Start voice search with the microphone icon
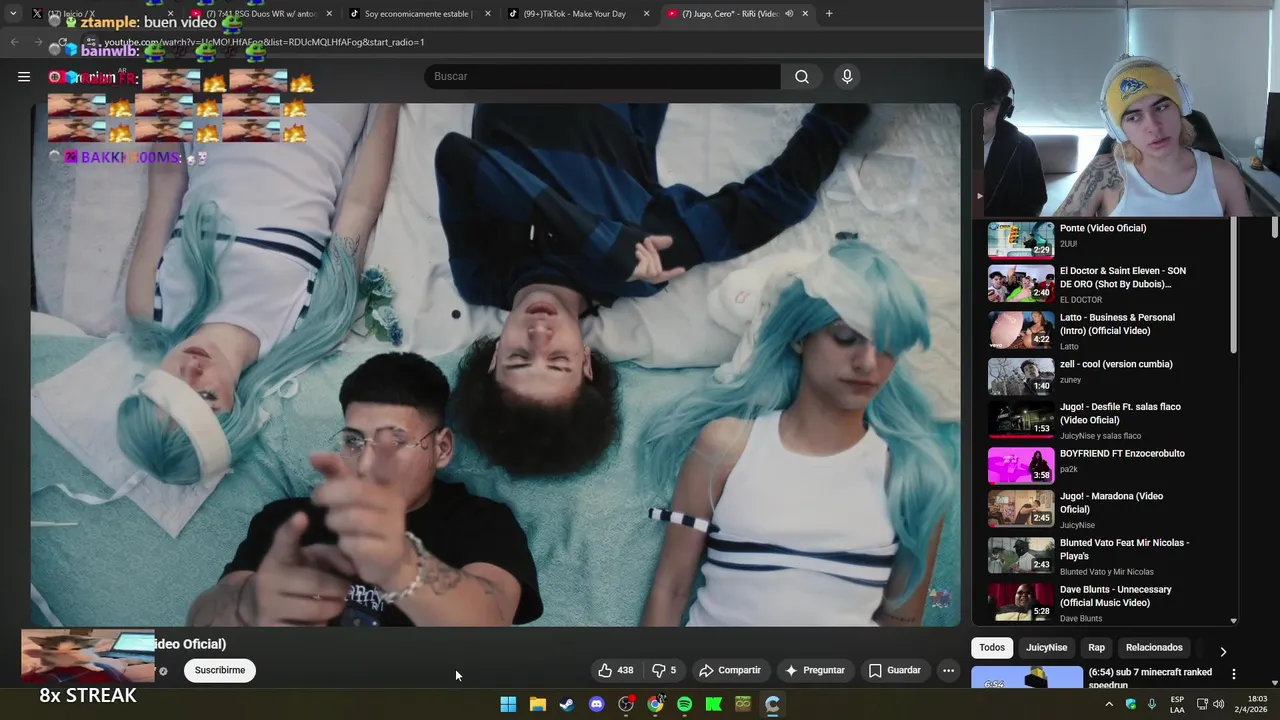Viewport: 1280px width, 720px height. 847,76
